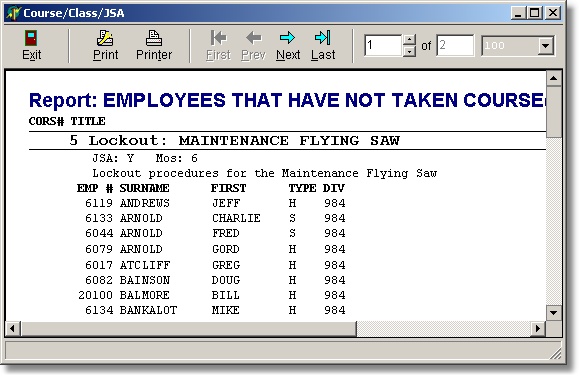Image resolution: width=579 pixels, height=377 pixels.
Task: Click the vertical scrollbar thumb
Action: (x=554, y=112)
